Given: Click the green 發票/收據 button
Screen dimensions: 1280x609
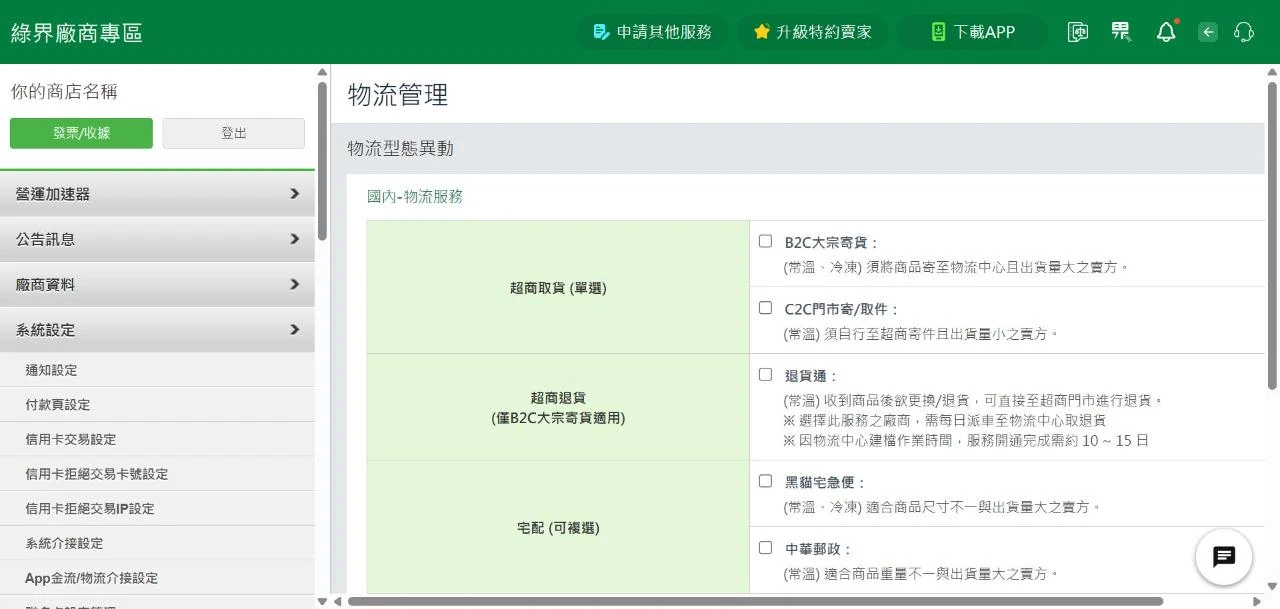Looking at the screenshot, I should [x=81, y=133].
